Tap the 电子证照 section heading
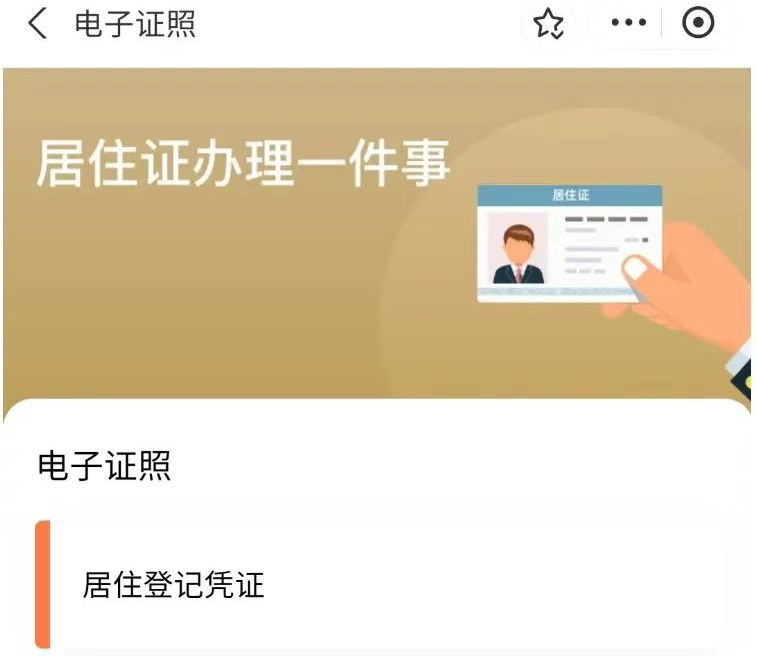The height and width of the screenshot is (656, 757). click(104, 466)
